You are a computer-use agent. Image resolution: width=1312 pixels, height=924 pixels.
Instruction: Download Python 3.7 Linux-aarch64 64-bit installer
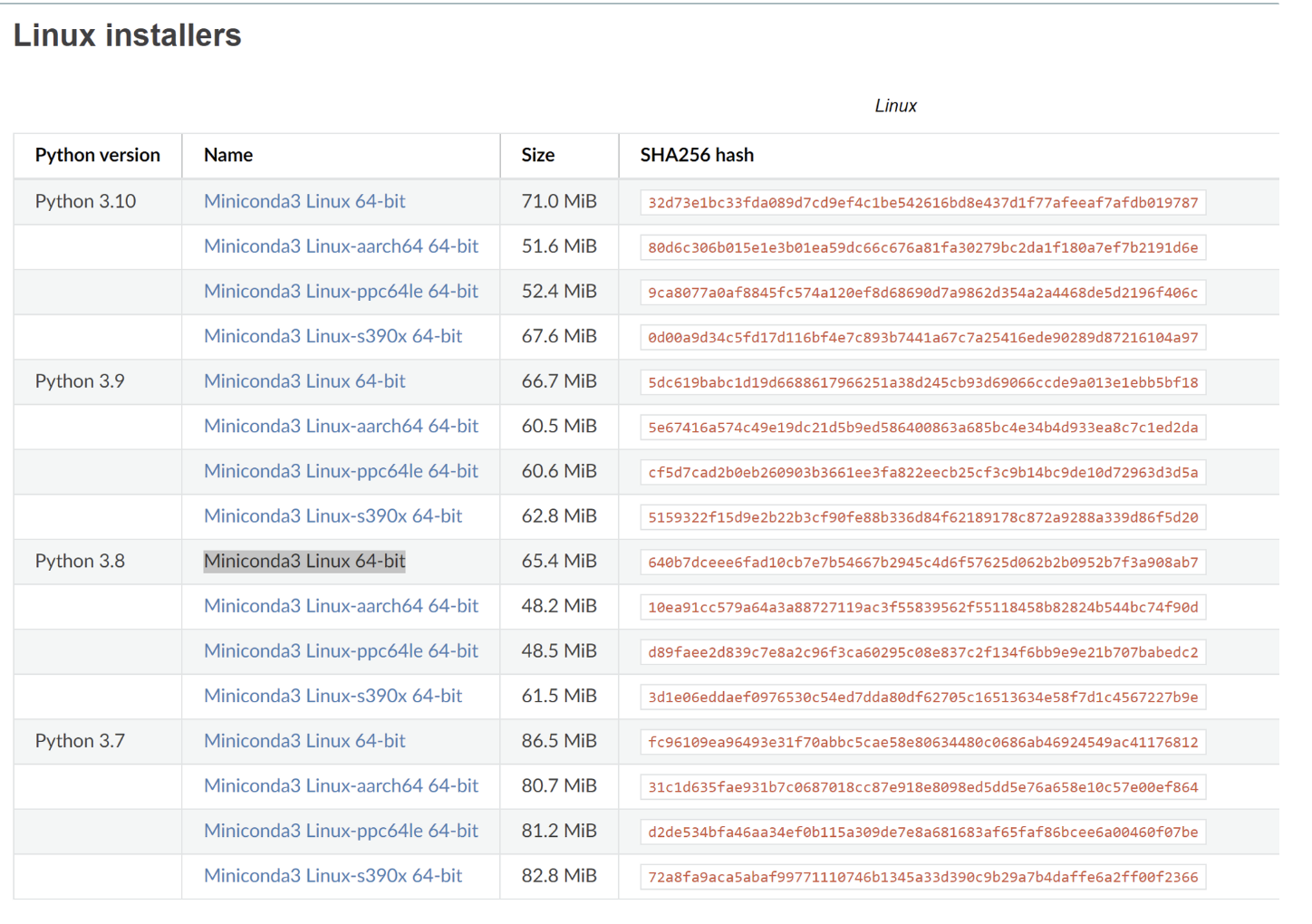(x=341, y=786)
